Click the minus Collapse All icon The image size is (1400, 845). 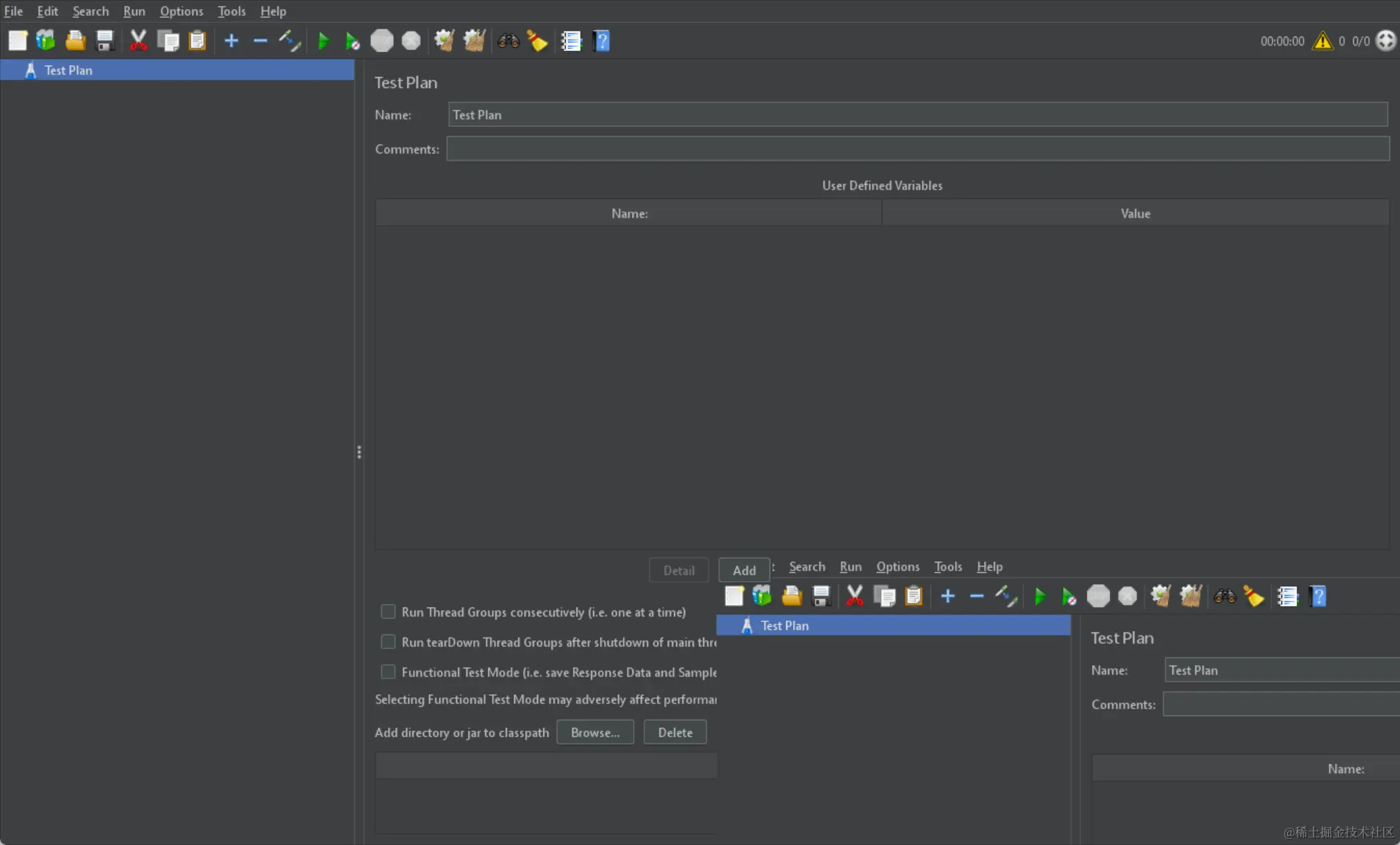[x=260, y=41]
